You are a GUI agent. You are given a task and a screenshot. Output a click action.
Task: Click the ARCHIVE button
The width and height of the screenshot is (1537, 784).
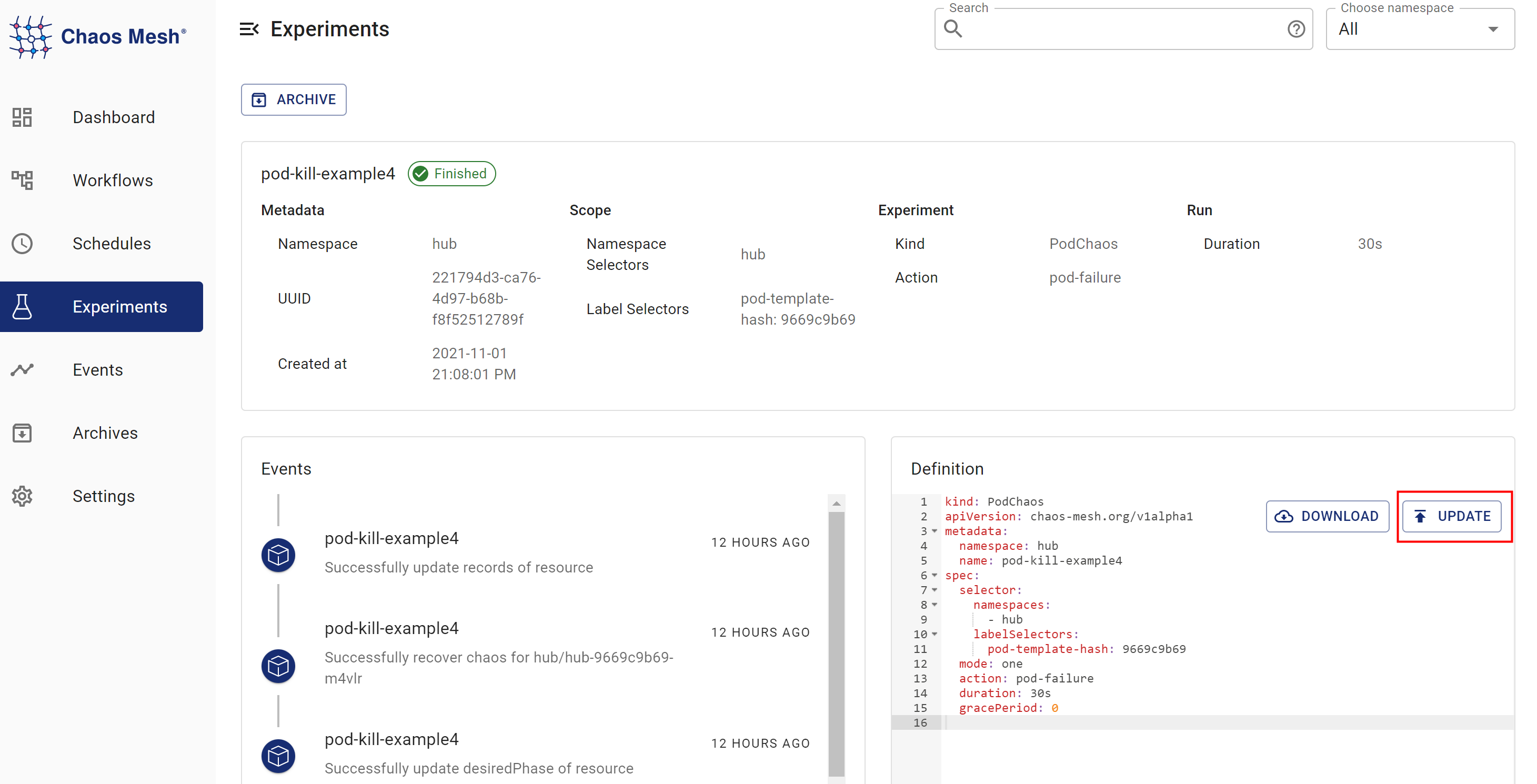(294, 99)
